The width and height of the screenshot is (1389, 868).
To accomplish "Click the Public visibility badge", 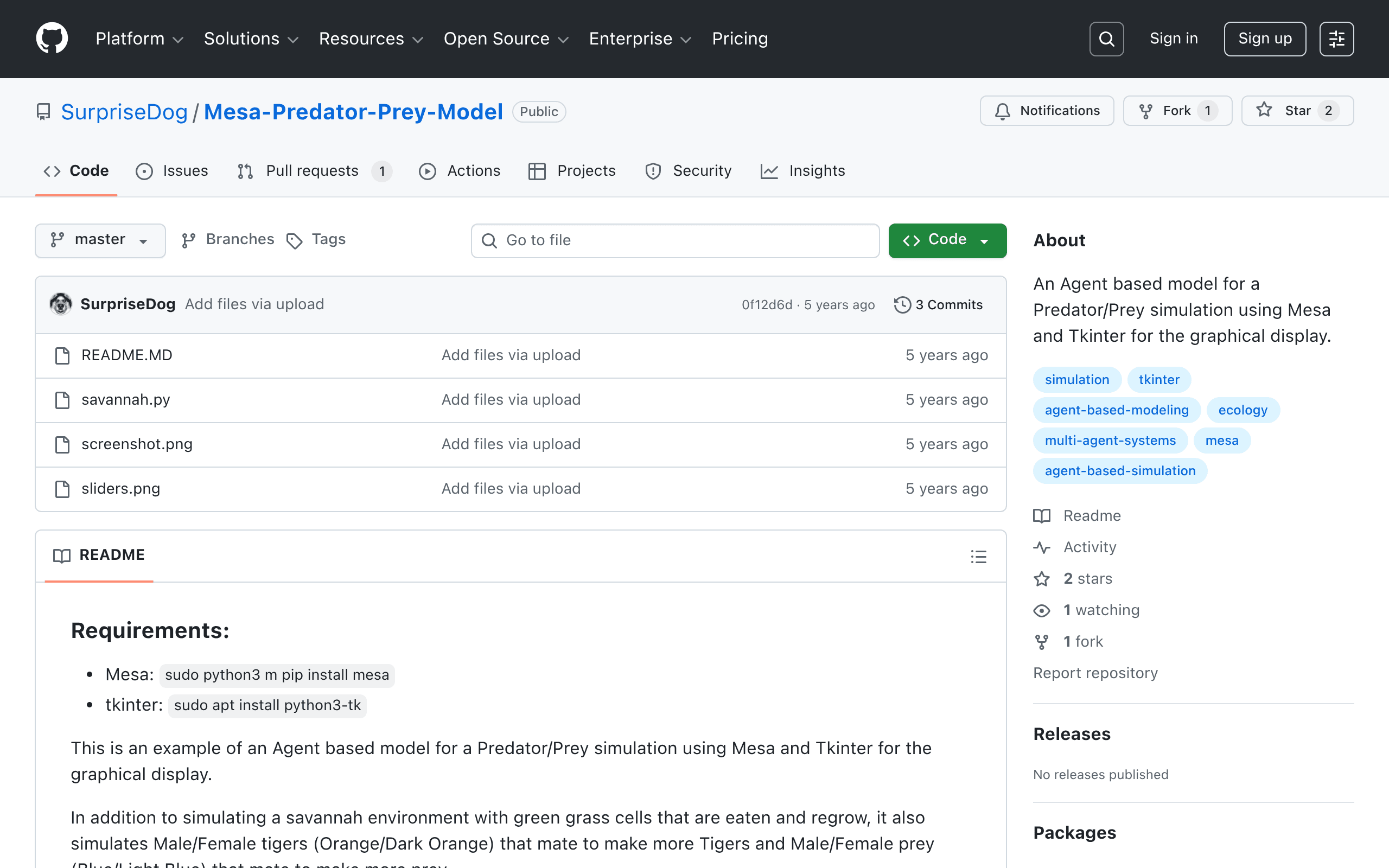I will tap(538, 111).
